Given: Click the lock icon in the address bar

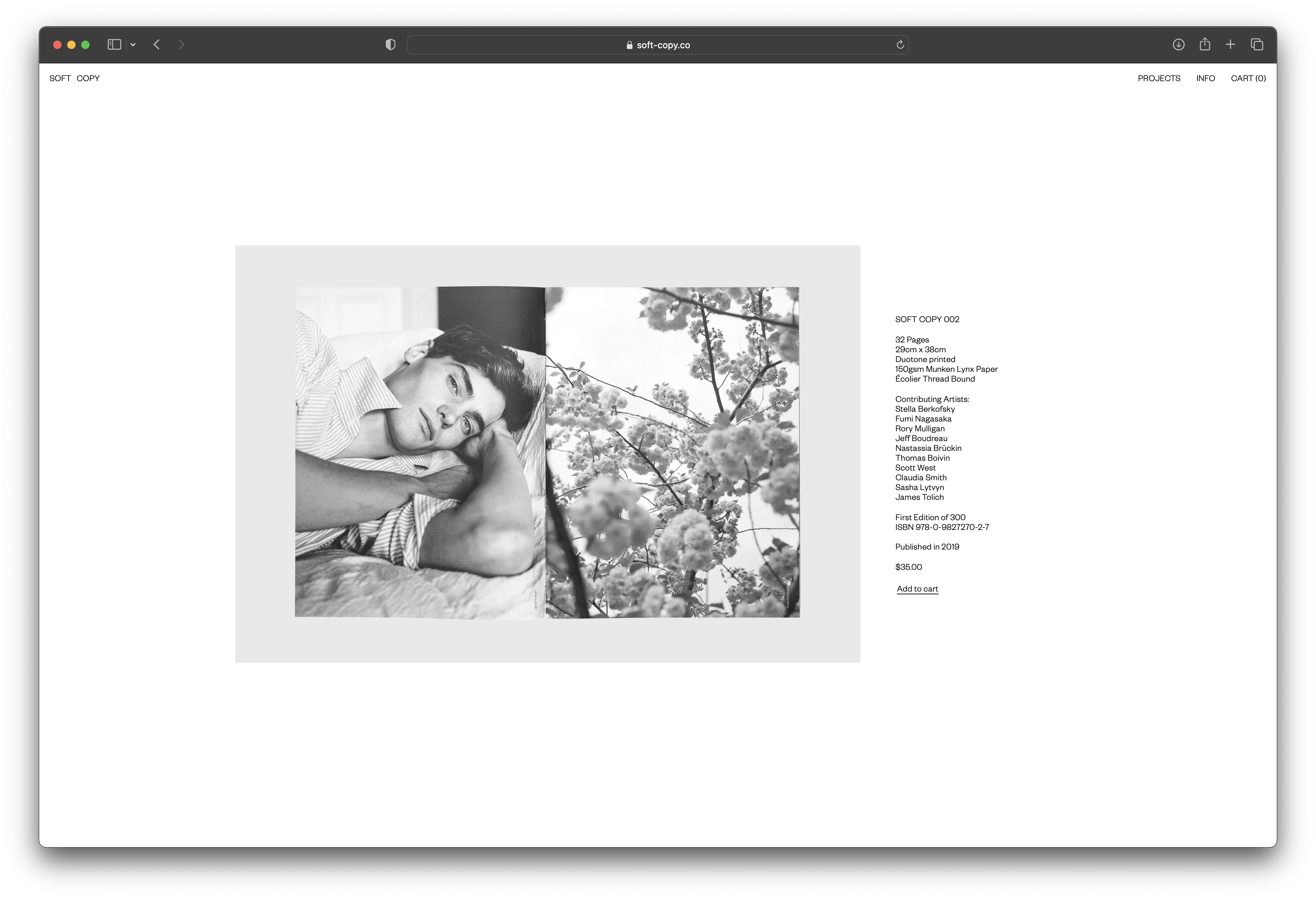Looking at the screenshot, I should click(x=629, y=45).
